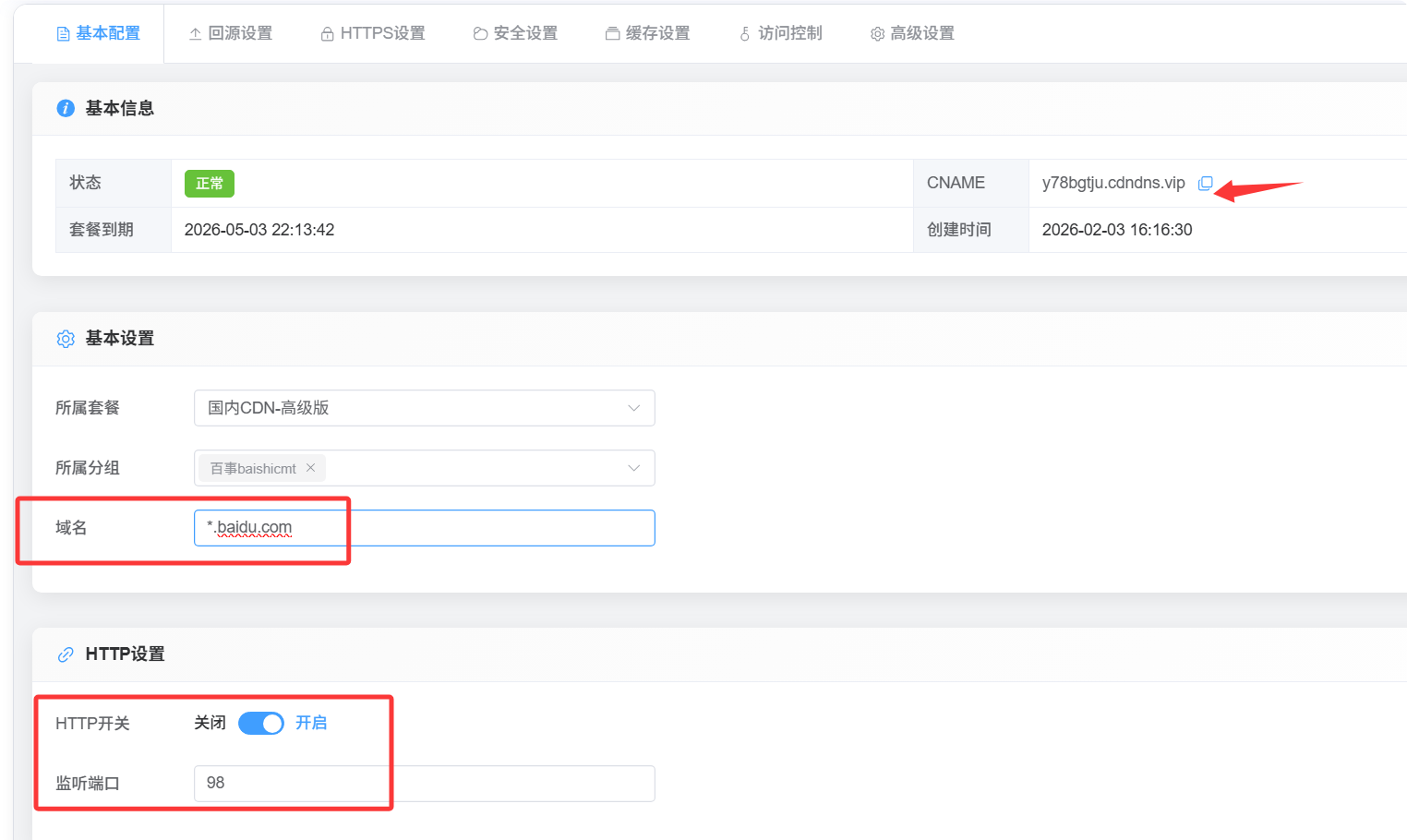This screenshot has width=1407, height=840.
Task: Click the 监听端口 field showing 98
Action: tap(292, 783)
